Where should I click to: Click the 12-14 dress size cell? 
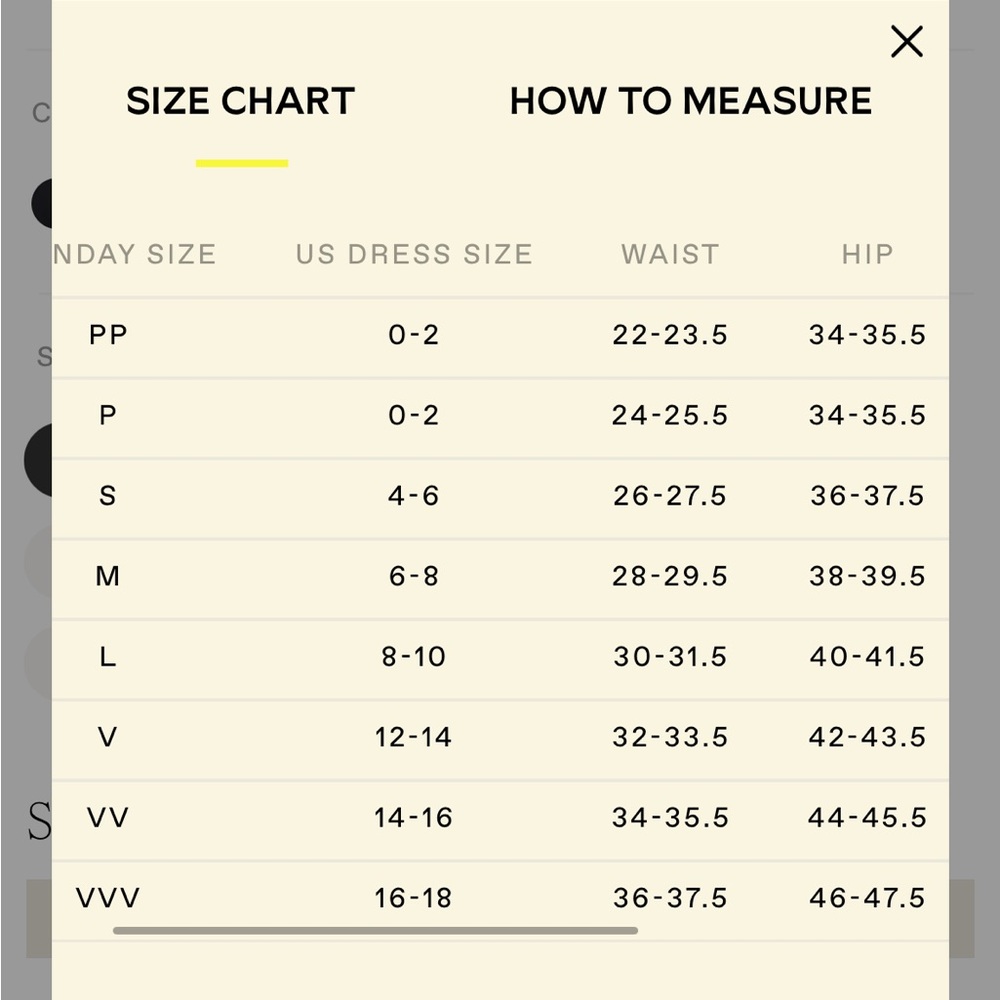[x=413, y=737]
